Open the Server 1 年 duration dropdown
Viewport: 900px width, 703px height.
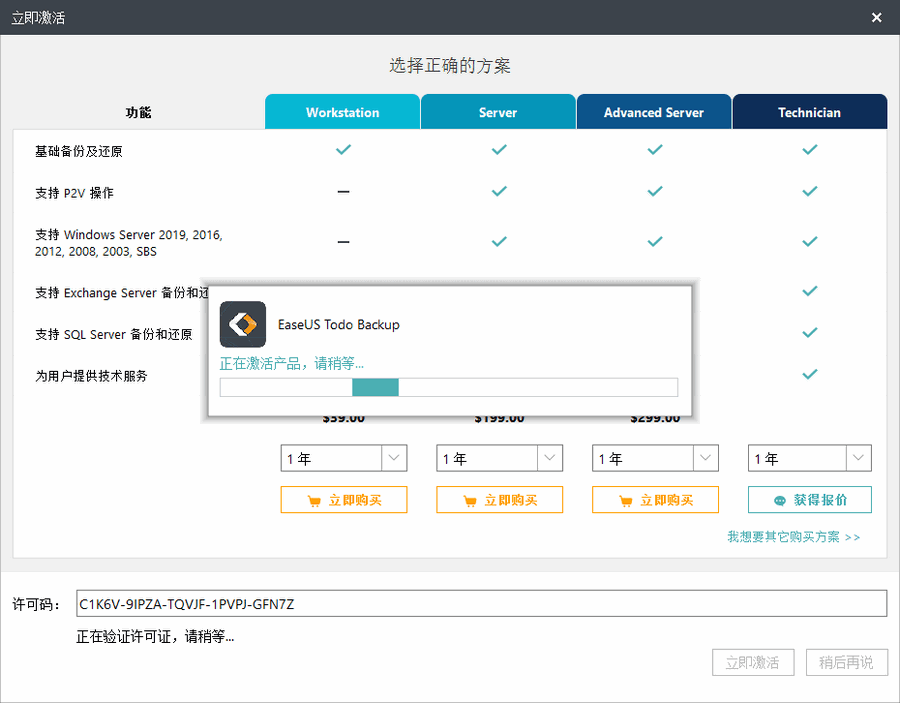click(499, 458)
